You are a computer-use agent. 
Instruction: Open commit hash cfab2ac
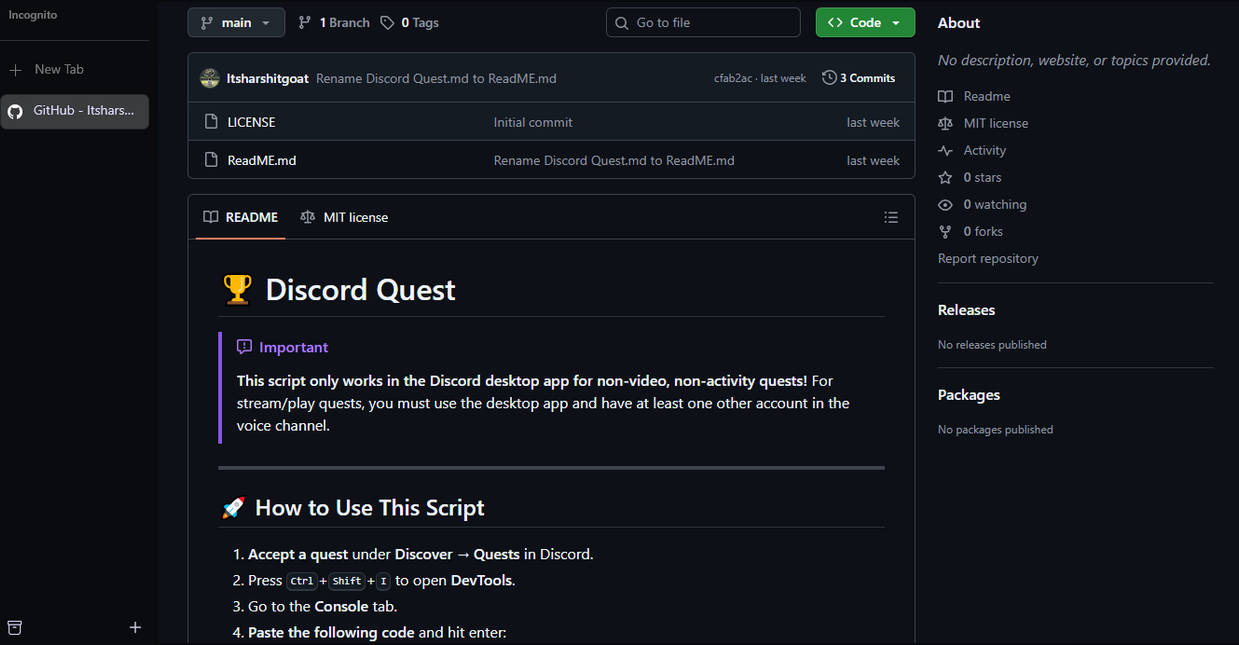[x=733, y=78]
